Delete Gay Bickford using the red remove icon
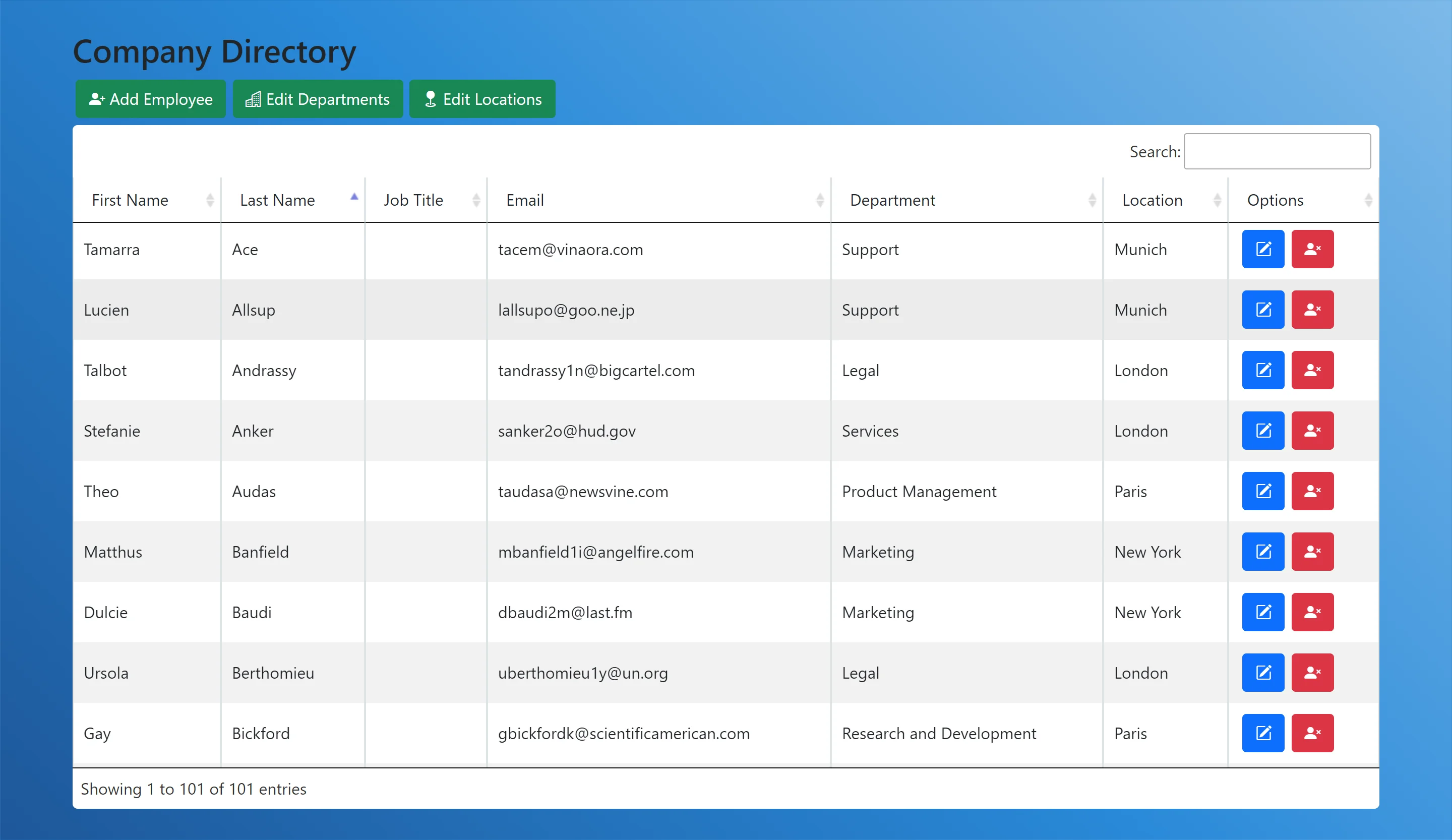 click(x=1312, y=733)
